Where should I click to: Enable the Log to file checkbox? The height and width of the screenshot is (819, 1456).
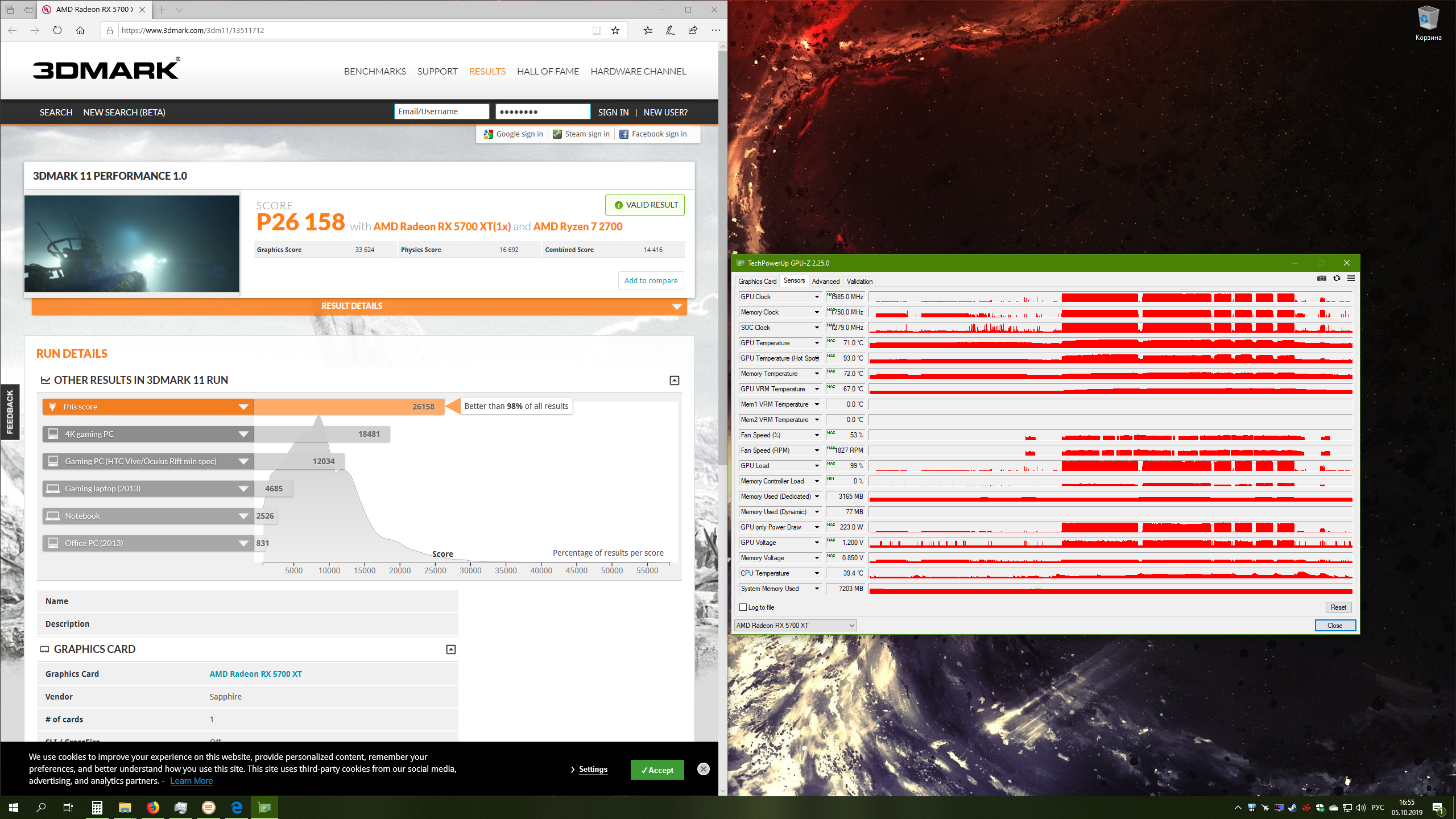click(x=743, y=607)
